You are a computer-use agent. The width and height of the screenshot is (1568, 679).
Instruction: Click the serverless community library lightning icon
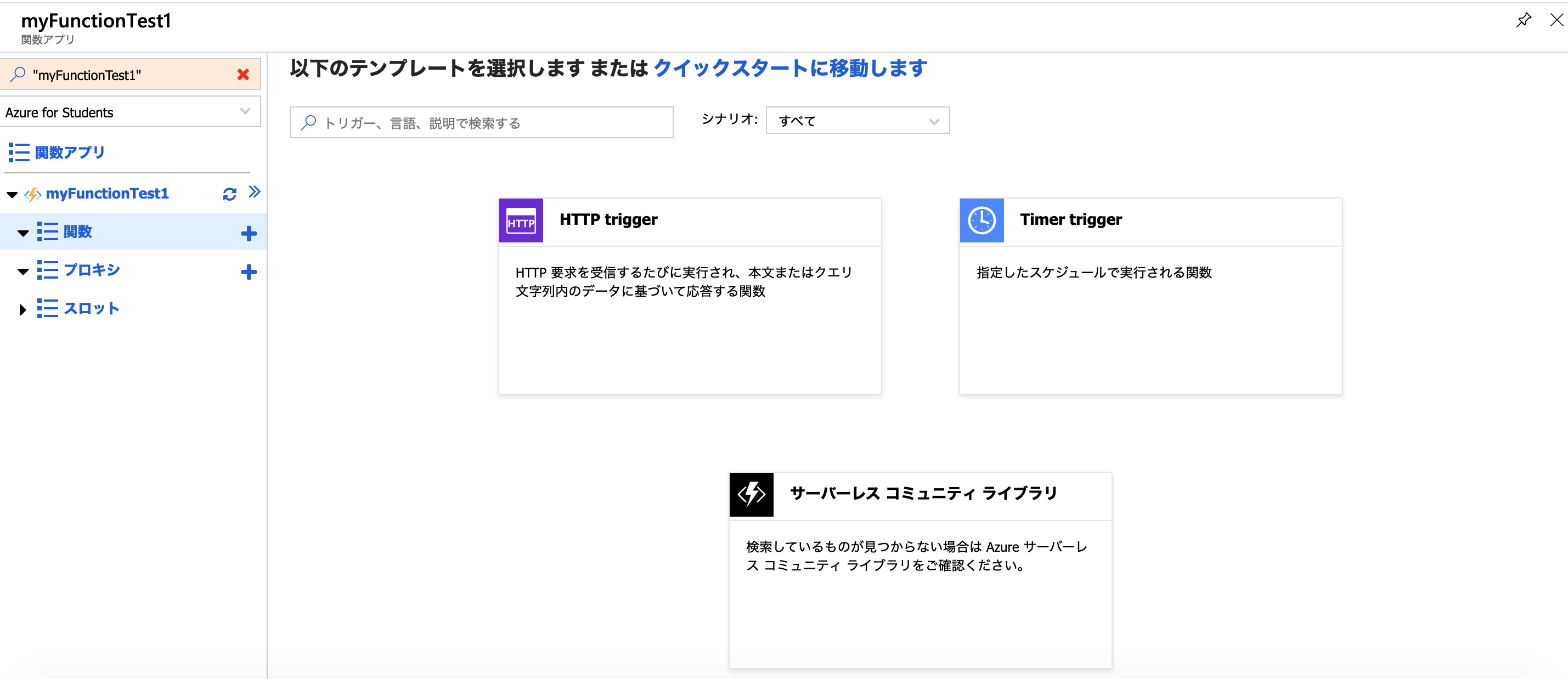coord(751,494)
